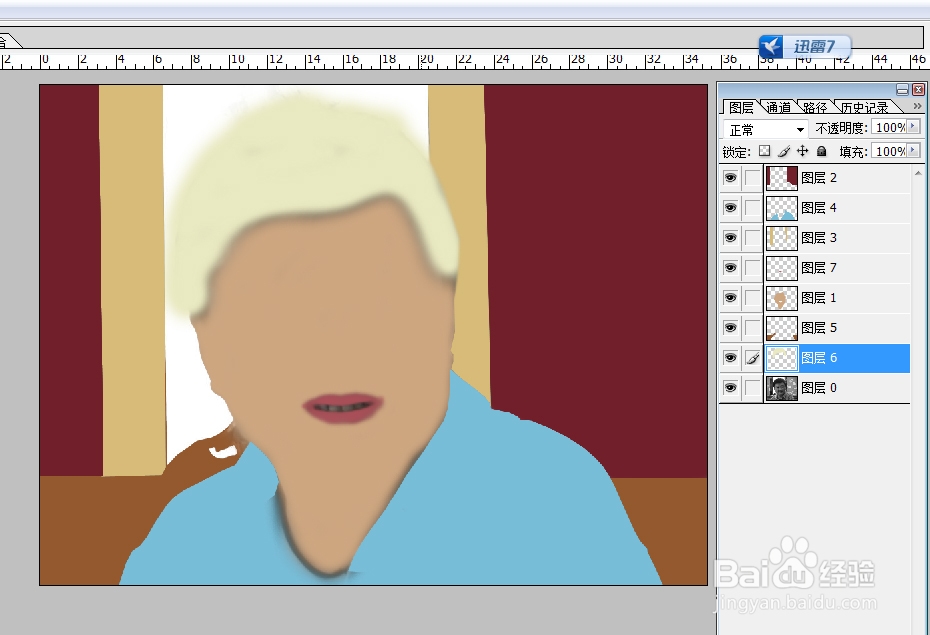Hide 图层 2 with its eye icon
This screenshot has height=635, width=930.
tap(730, 178)
